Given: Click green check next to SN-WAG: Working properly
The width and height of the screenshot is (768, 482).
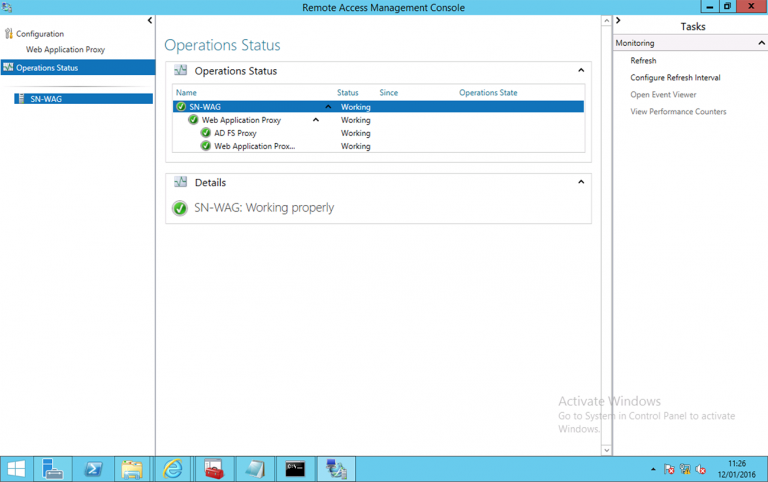Looking at the screenshot, I should (x=180, y=208).
